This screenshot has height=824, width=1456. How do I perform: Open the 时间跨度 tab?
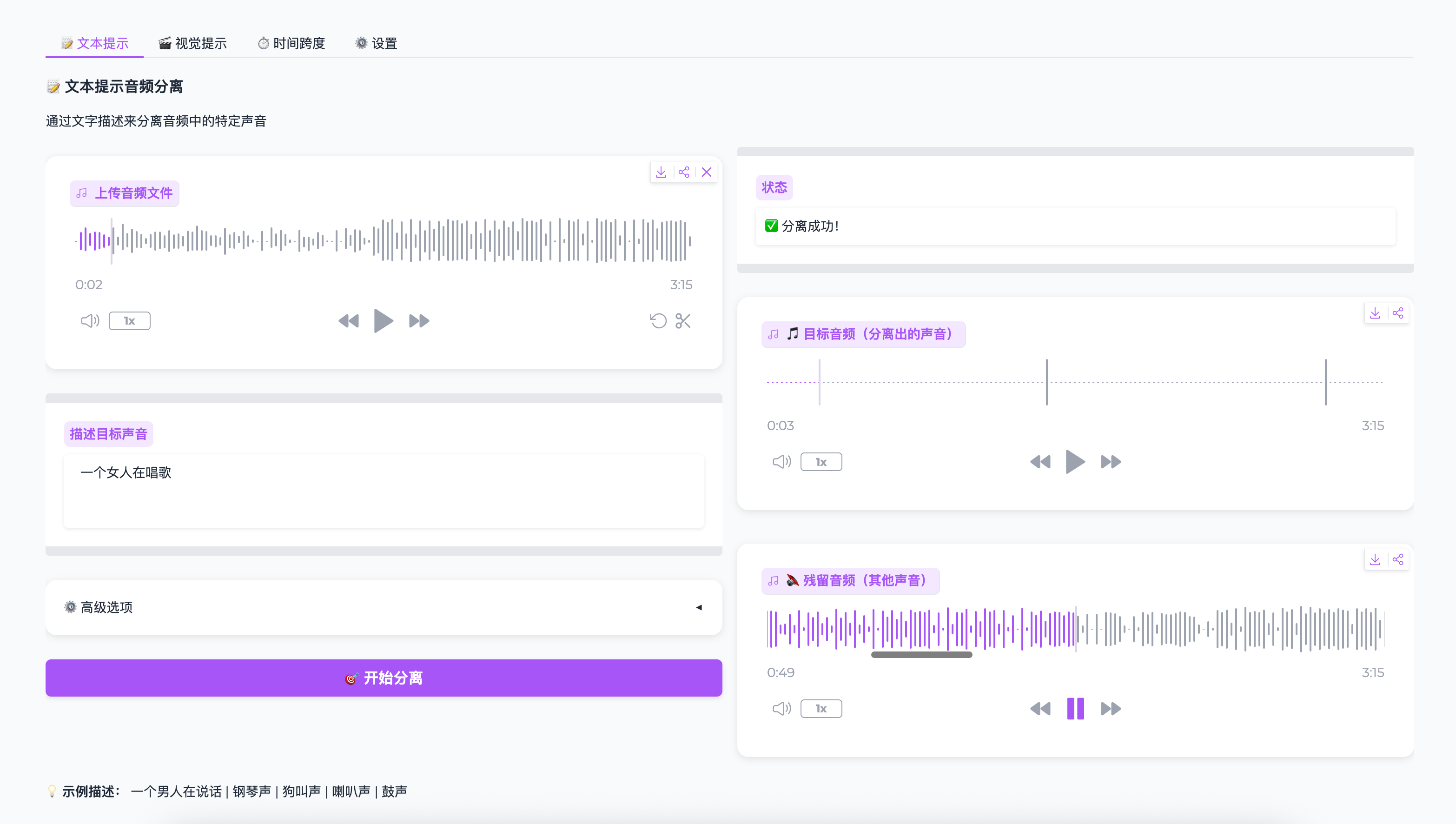291,43
